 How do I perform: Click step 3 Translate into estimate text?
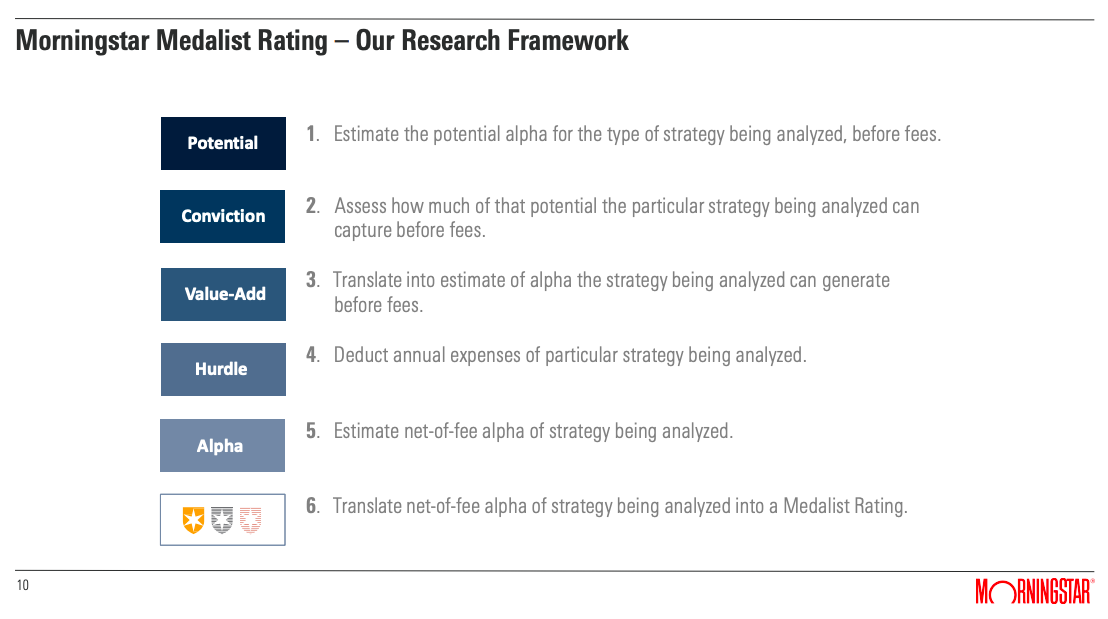[x=612, y=293]
